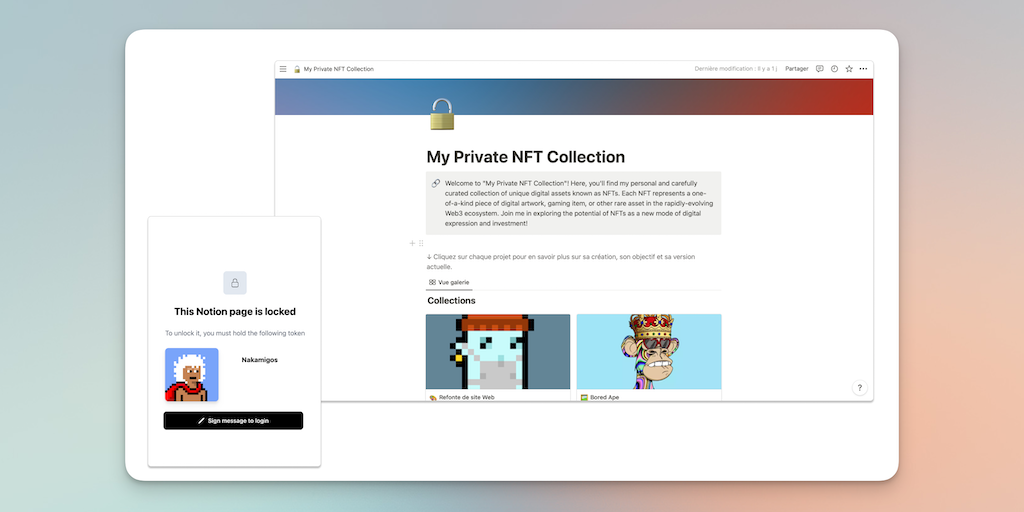Screen dimensions: 1024x512
Task: Click the small lock icon beside page title breadcrumb
Action: click(x=297, y=69)
